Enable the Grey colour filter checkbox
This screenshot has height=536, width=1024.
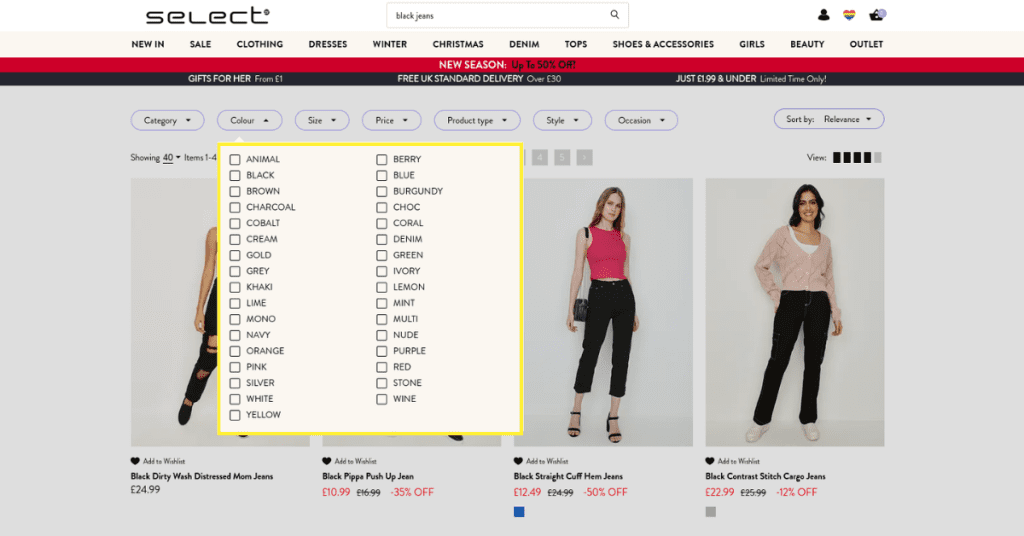click(x=235, y=271)
